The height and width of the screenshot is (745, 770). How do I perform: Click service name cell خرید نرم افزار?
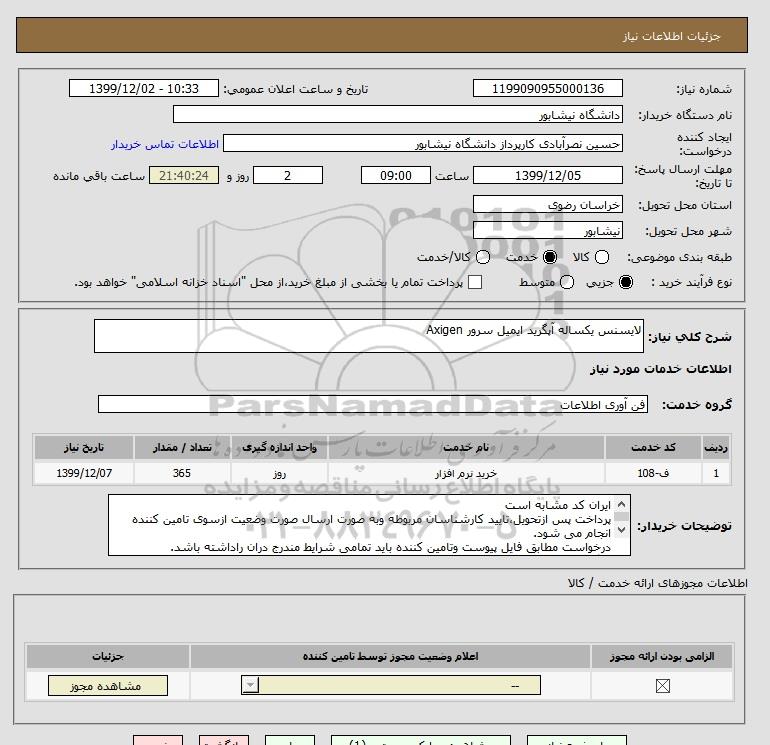pos(466,473)
